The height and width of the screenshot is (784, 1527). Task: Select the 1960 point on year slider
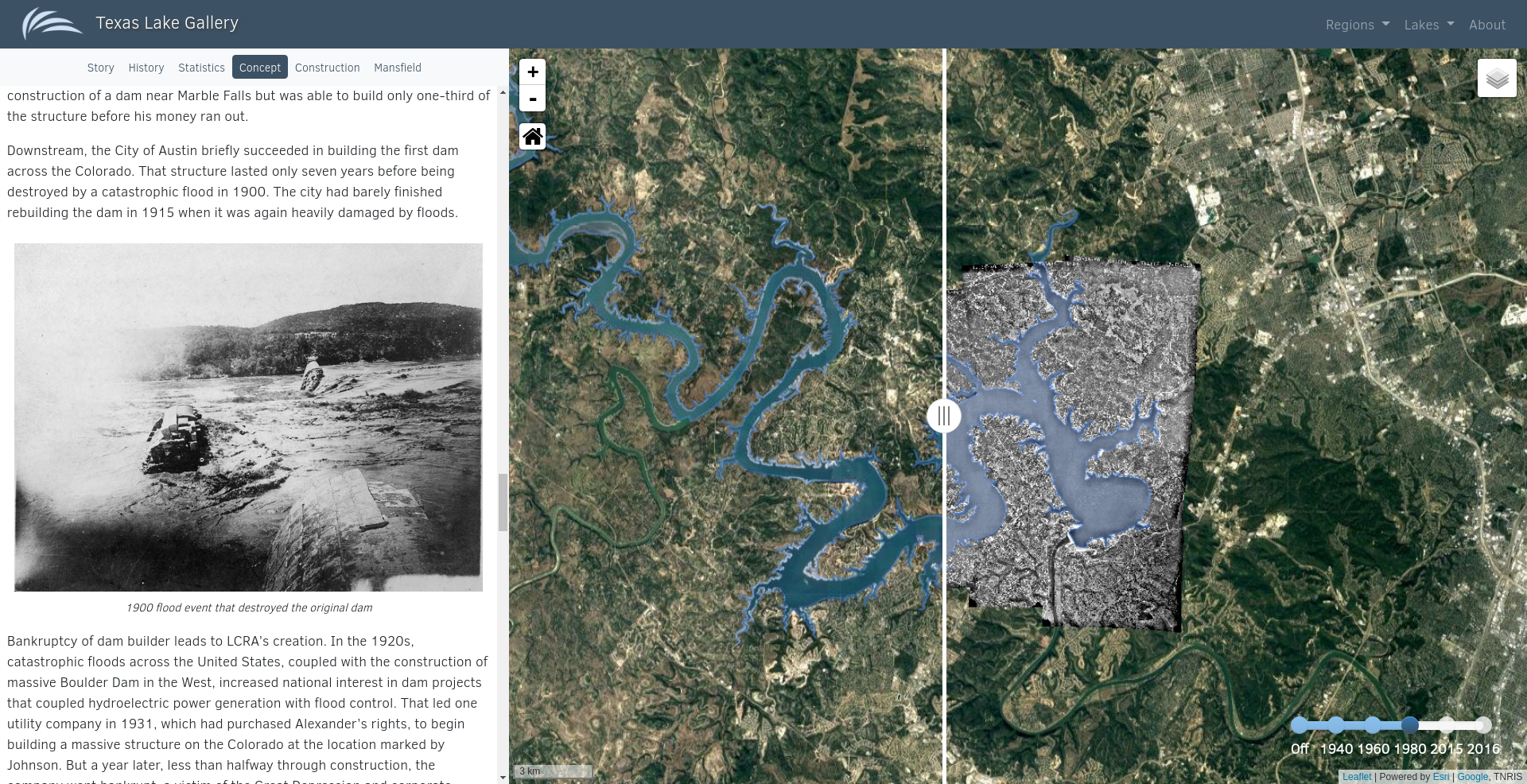click(x=1373, y=725)
